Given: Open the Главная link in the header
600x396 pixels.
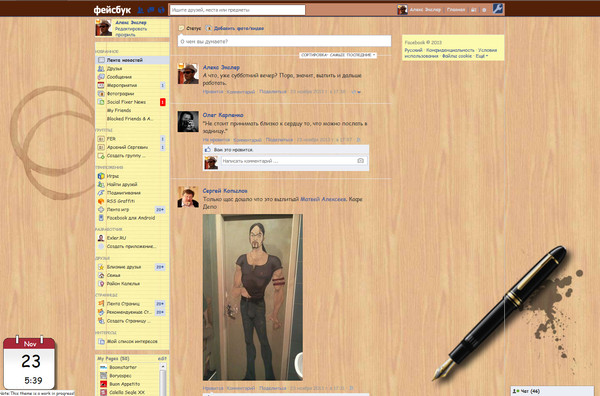Looking at the screenshot, I should [x=456, y=10].
